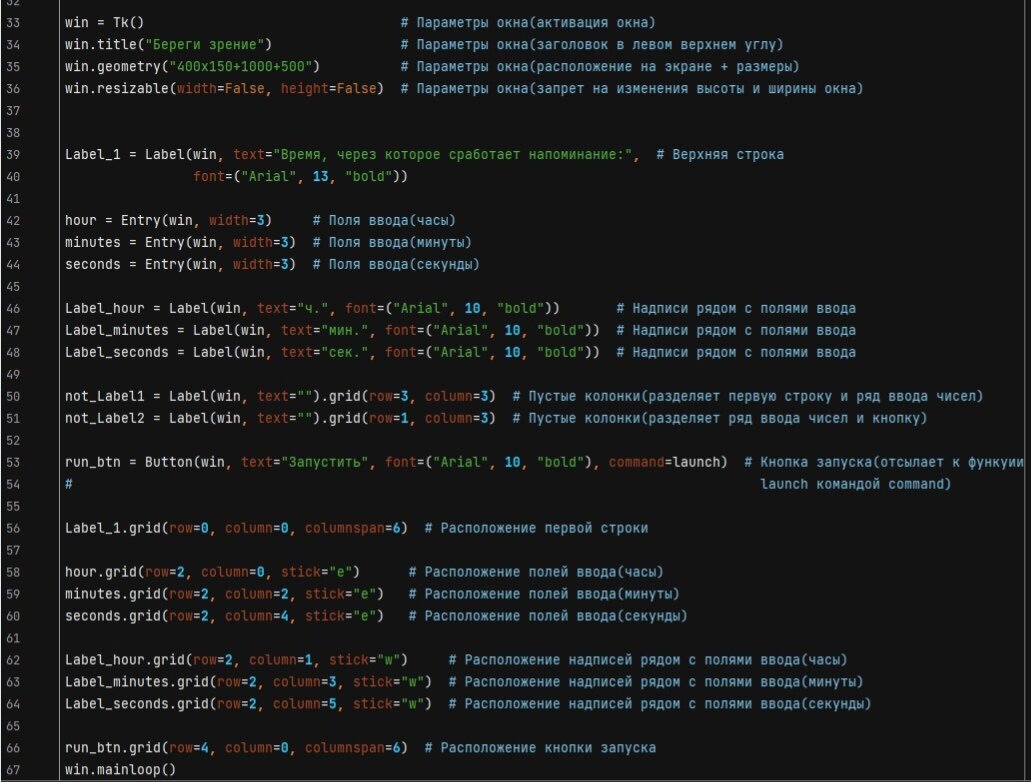Click 'not_Label1' on line 50
This screenshot has width=1031, height=782.
coord(104,397)
